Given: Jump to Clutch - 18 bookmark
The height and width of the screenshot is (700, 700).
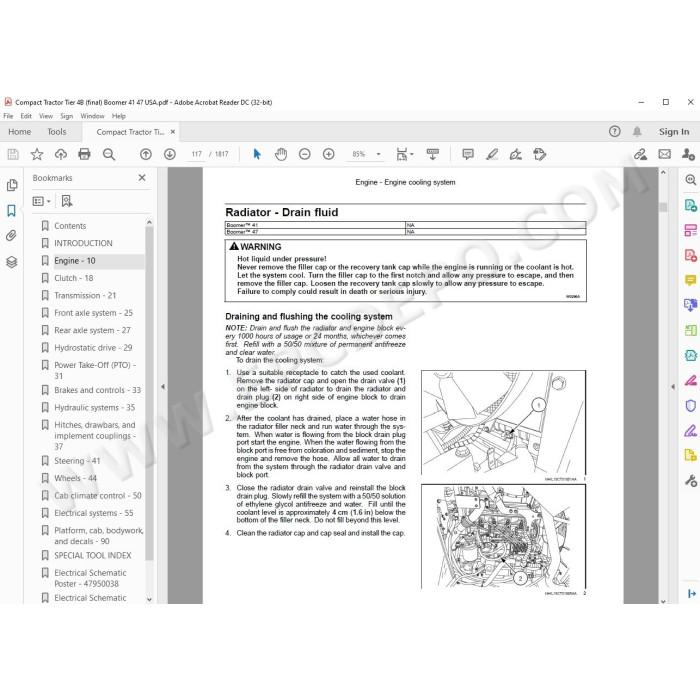Looking at the screenshot, I should (x=74, y=278).
